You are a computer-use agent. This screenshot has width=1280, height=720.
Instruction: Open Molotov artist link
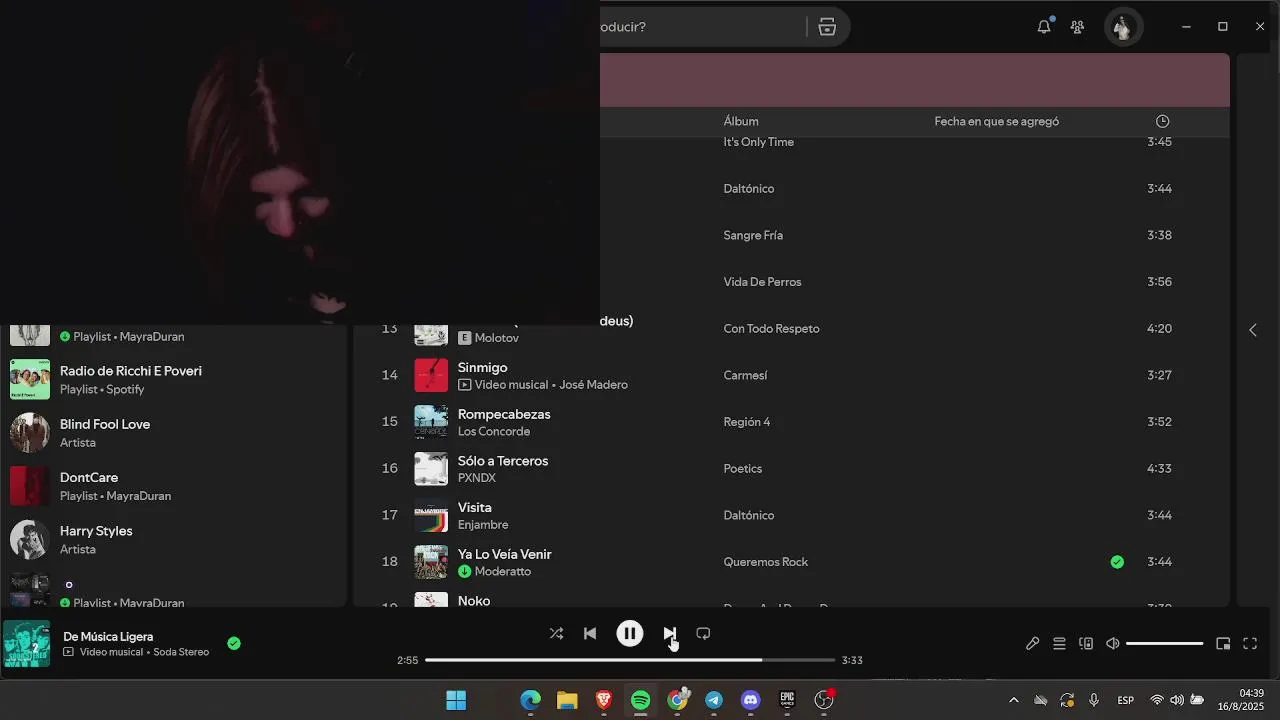click(497, 338)
